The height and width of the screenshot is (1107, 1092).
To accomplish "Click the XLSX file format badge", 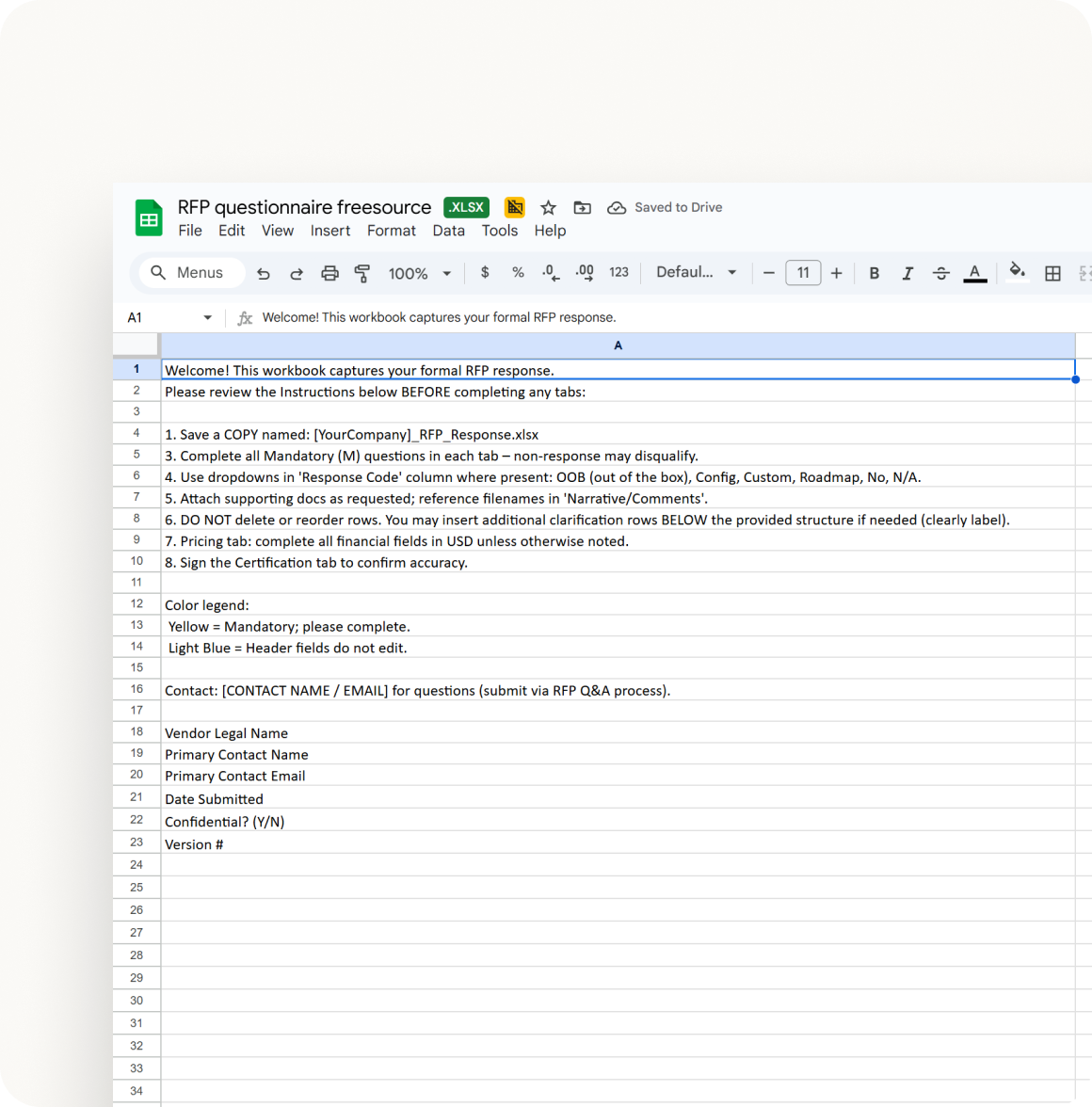I will point(467,207).
